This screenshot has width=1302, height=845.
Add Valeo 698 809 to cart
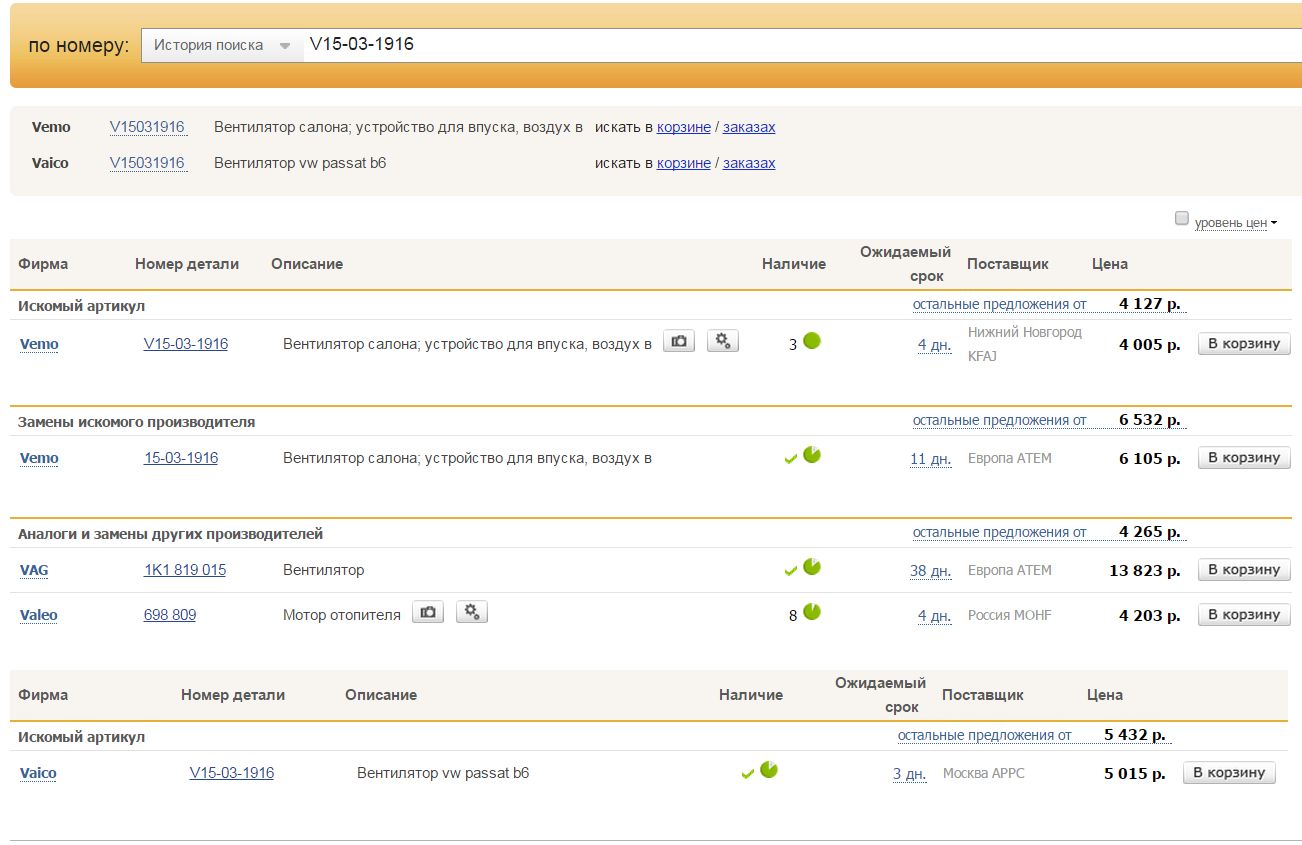coord(1244,615)
